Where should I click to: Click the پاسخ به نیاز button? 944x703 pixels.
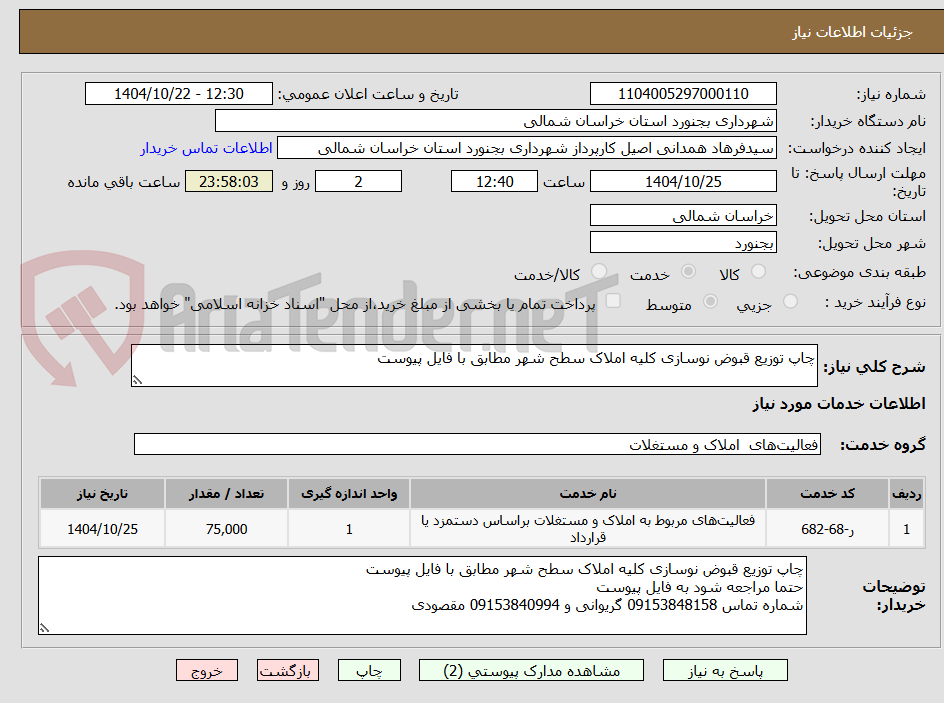[725, 670]
